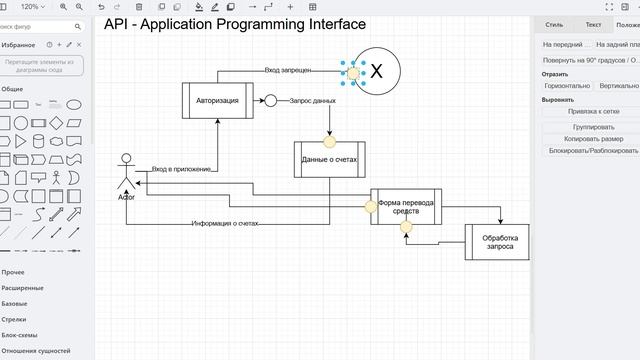Bring selection to front toolbar icon

(x=162, y=7)
